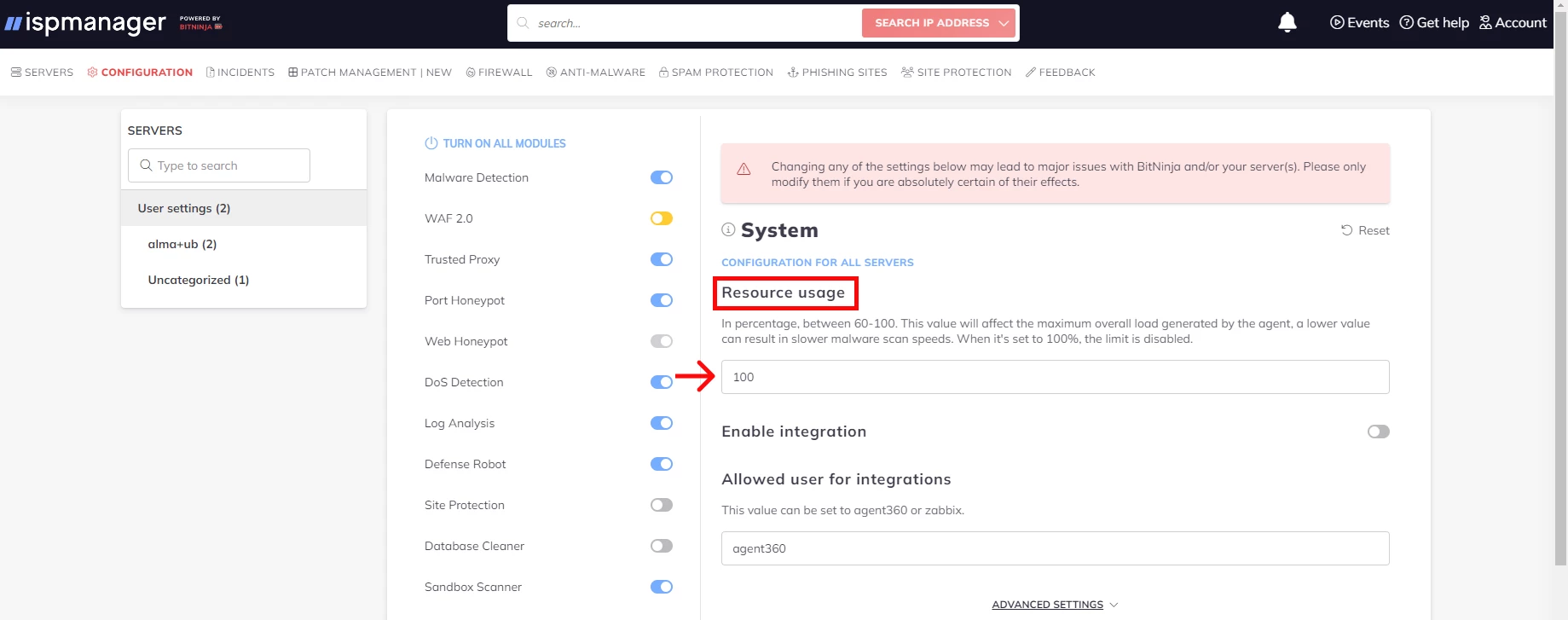The width and height of the screenshot is (1568, 620).
Task: Click the magnifier icon in server search
Action: pyautogui.click(x=146, y=165)
